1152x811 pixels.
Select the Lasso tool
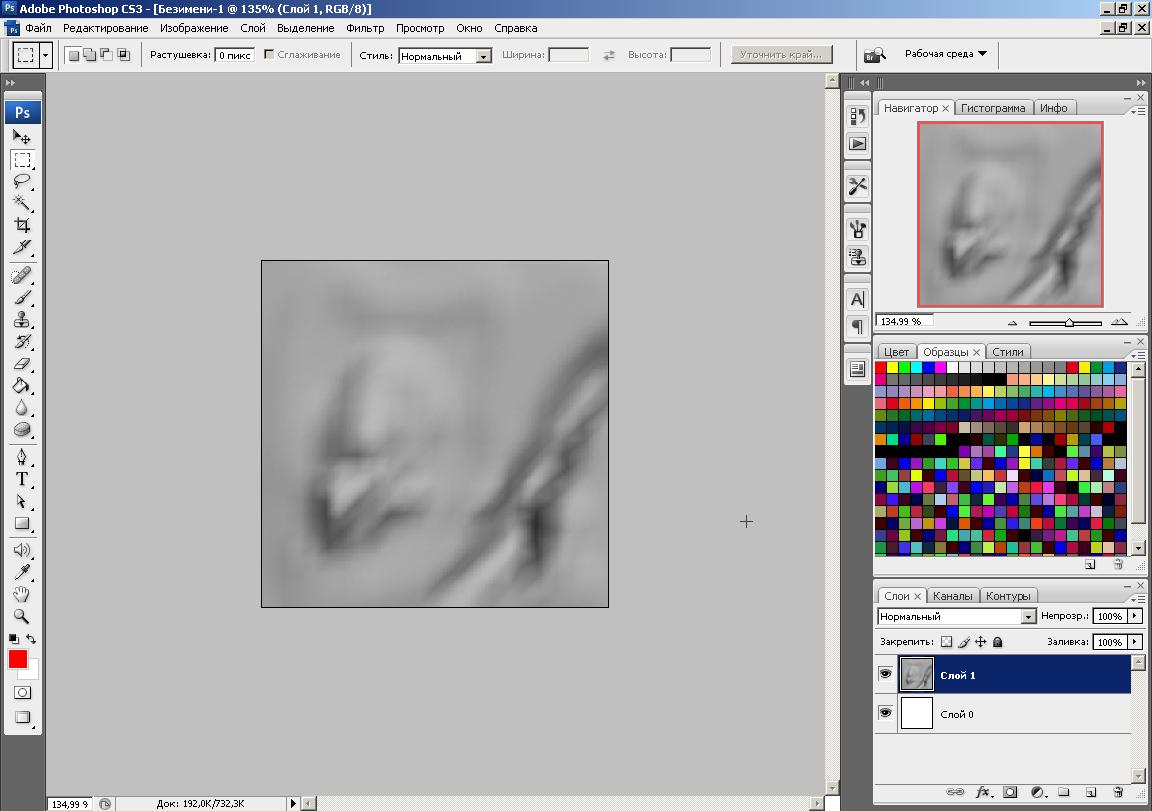[x=22, y=181]
